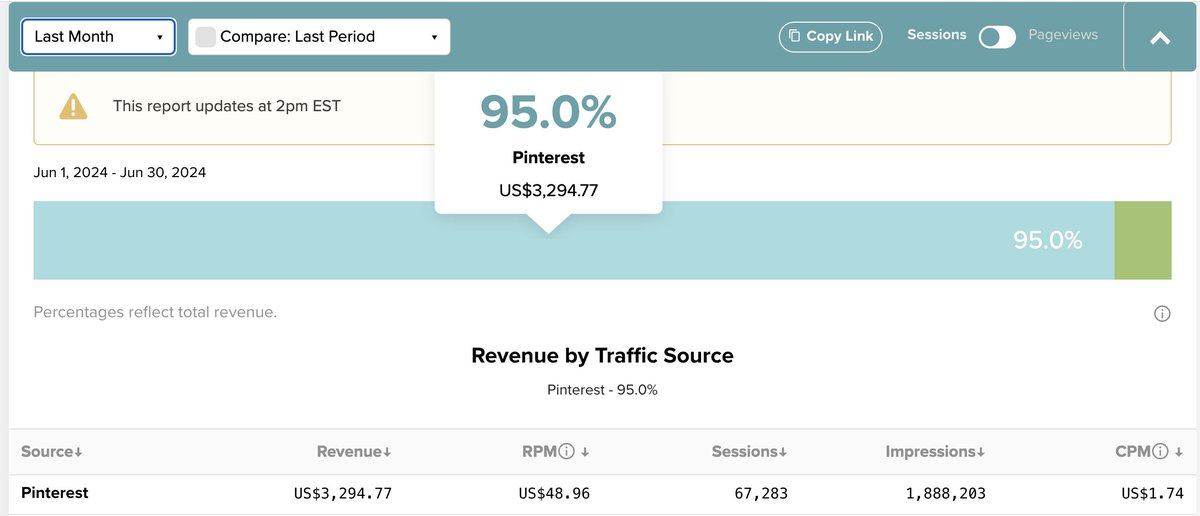Click the US$48.96 RPM value
The height and width of the screenshot is (516, 1200).
point(554,493)
